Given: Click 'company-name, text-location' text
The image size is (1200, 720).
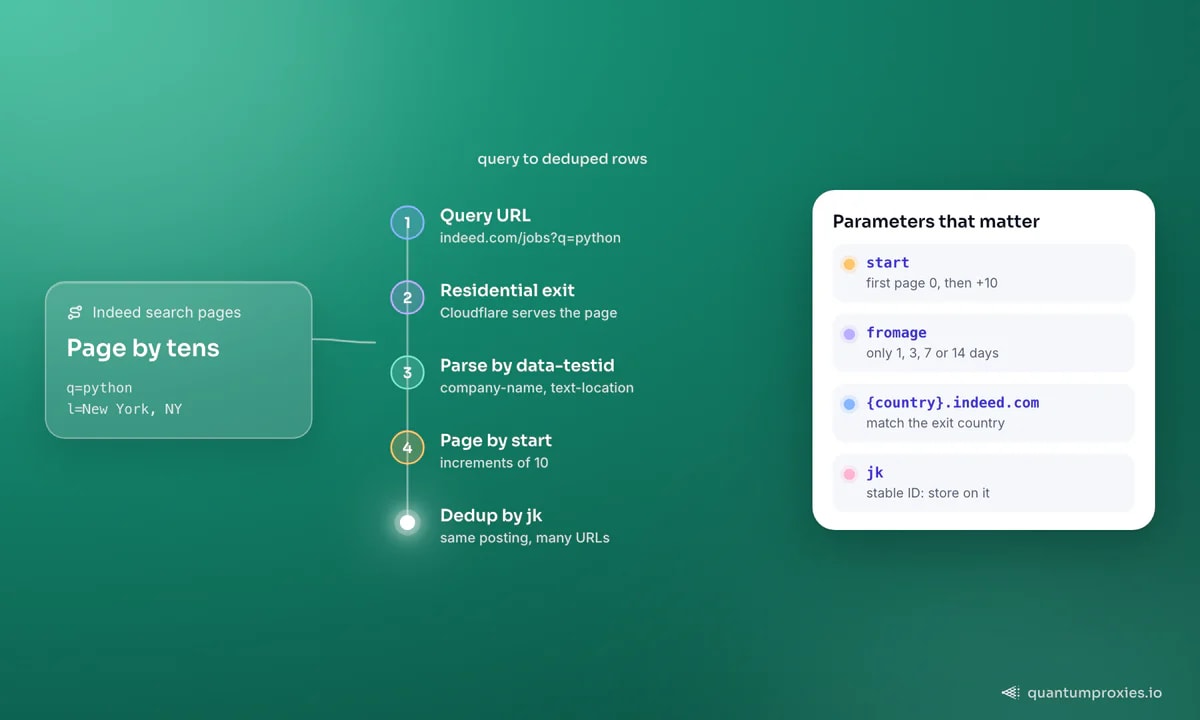Looking at the screenshot, I should click(x=536, y=388).
